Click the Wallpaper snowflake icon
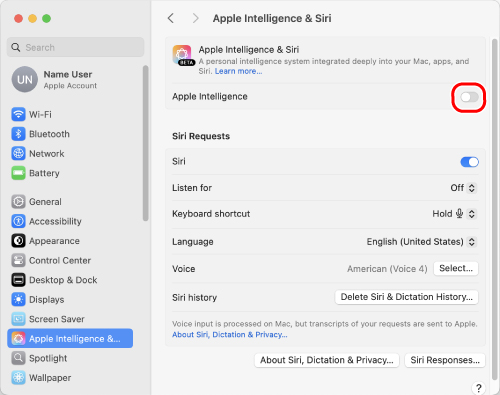 (x=18, y=378)
